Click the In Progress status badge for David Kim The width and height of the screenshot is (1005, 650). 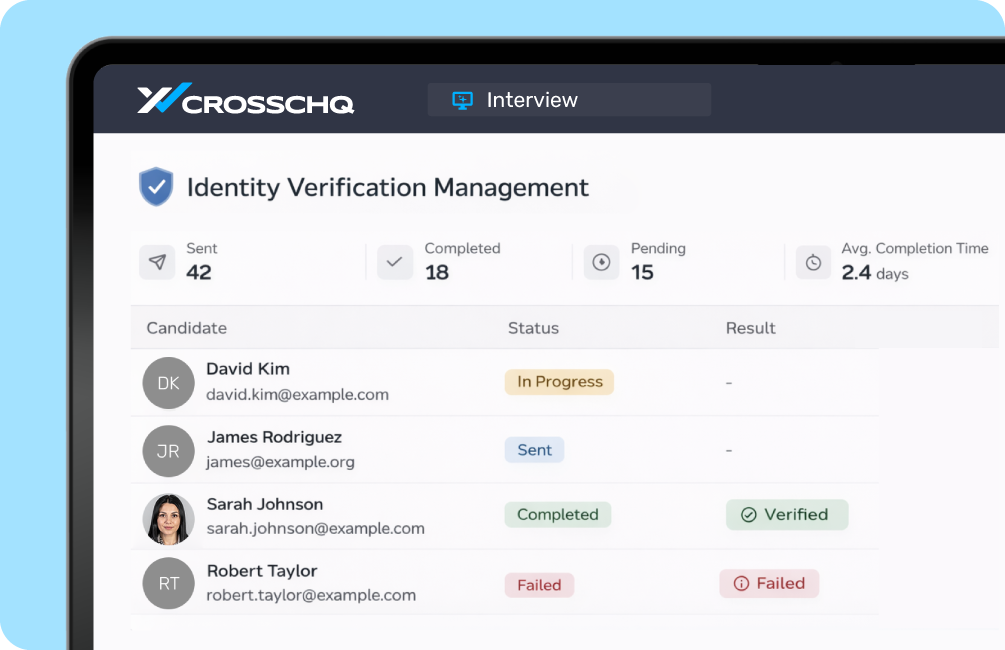click(x=559, y=382)
